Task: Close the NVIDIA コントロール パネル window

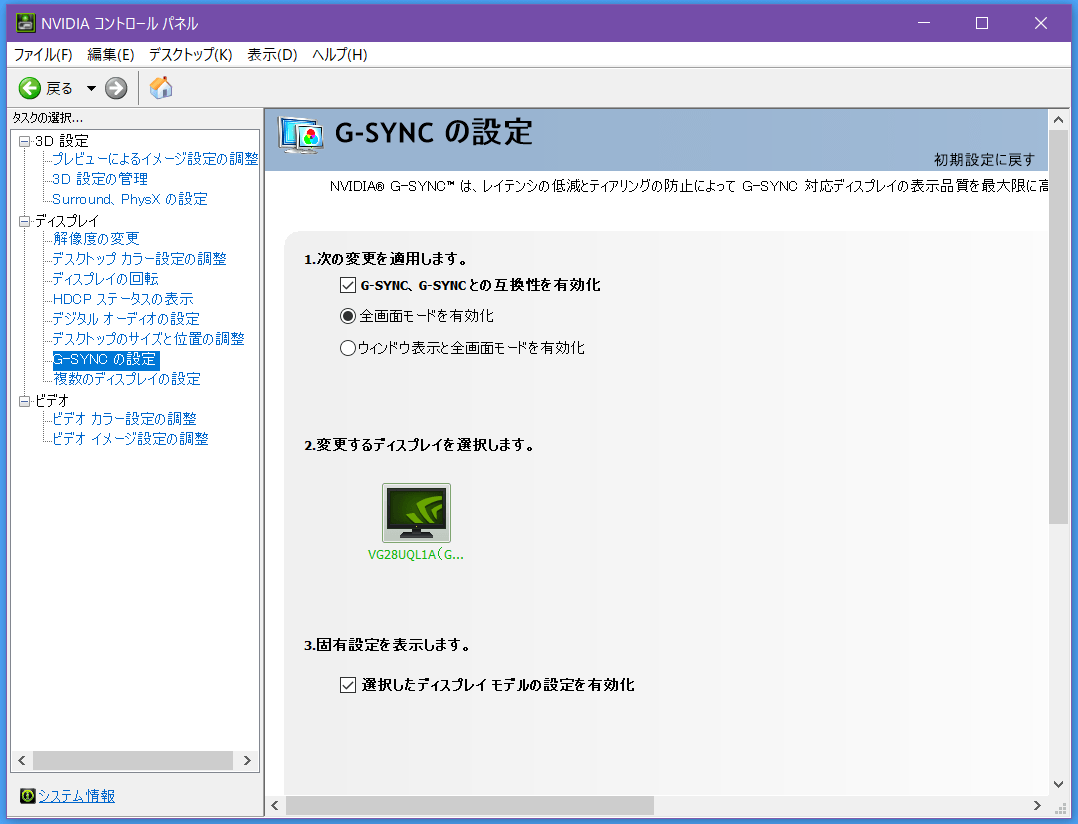Action: (1041, 23)
